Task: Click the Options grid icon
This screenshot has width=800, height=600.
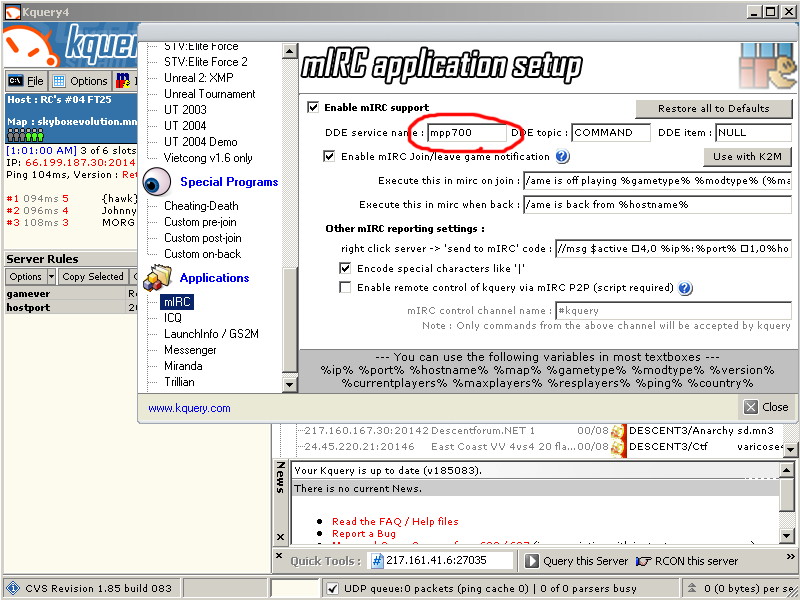Action: point(59,81)
